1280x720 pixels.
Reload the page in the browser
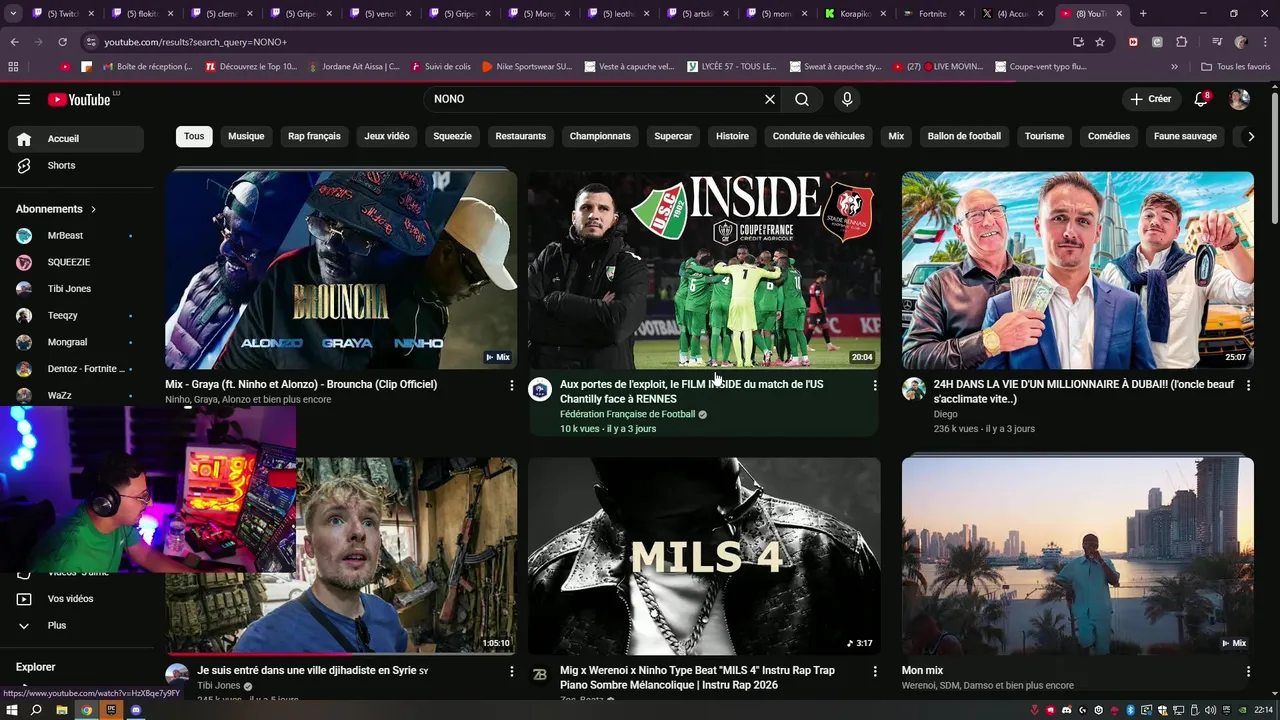(x=62, y=42)
